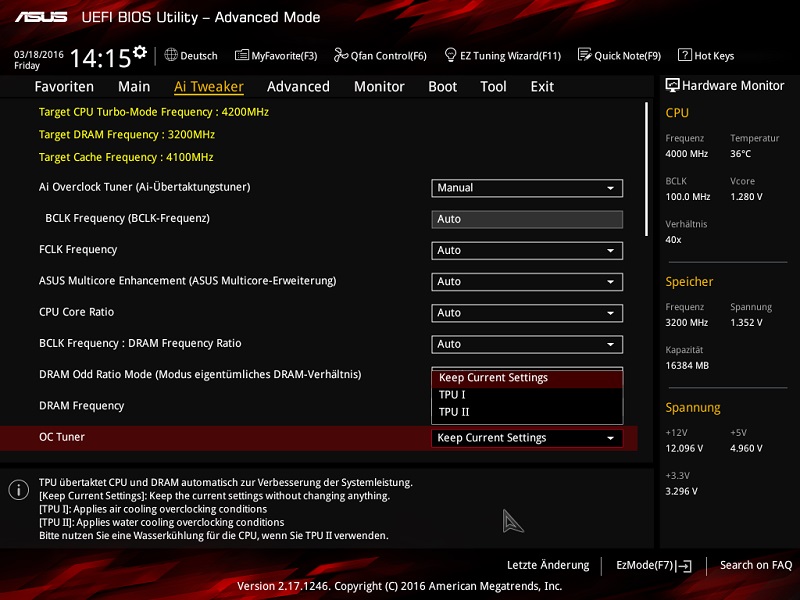Click +3.3V value 3.296 V
The width and height of the screenshot is (800, 600).
point(681,491)
